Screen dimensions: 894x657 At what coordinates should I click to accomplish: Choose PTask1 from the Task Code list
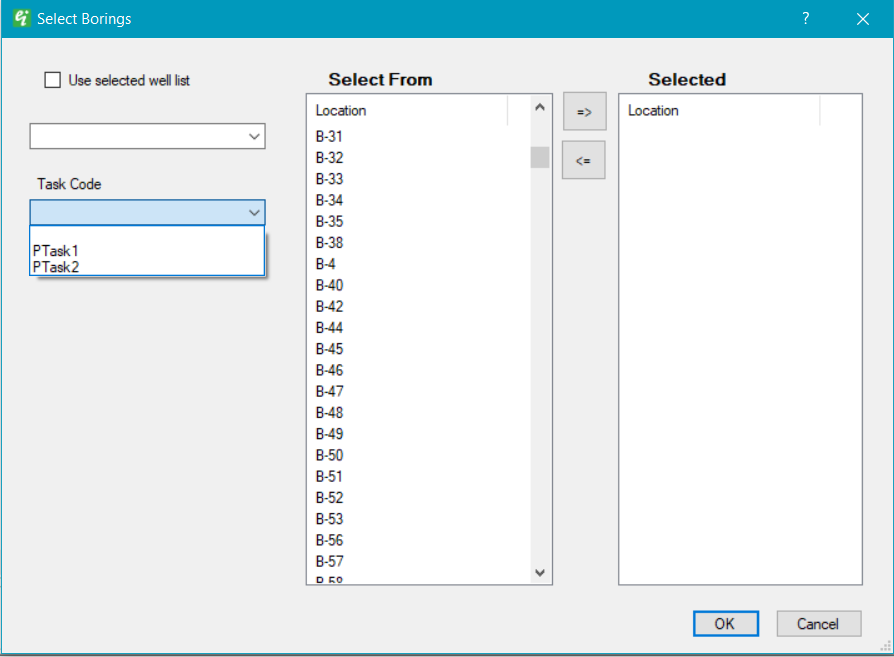pos(55,251)
